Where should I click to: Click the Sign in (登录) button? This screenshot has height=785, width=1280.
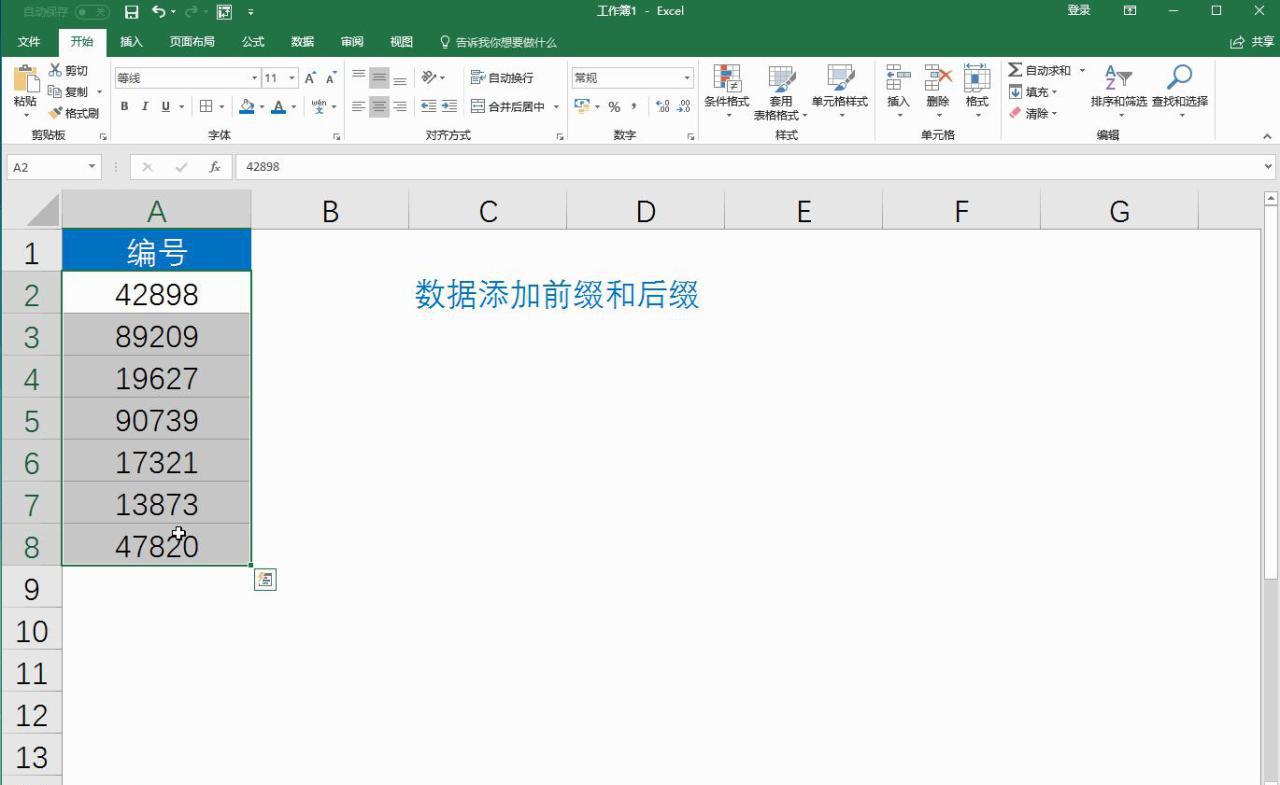coord(1079,11)
